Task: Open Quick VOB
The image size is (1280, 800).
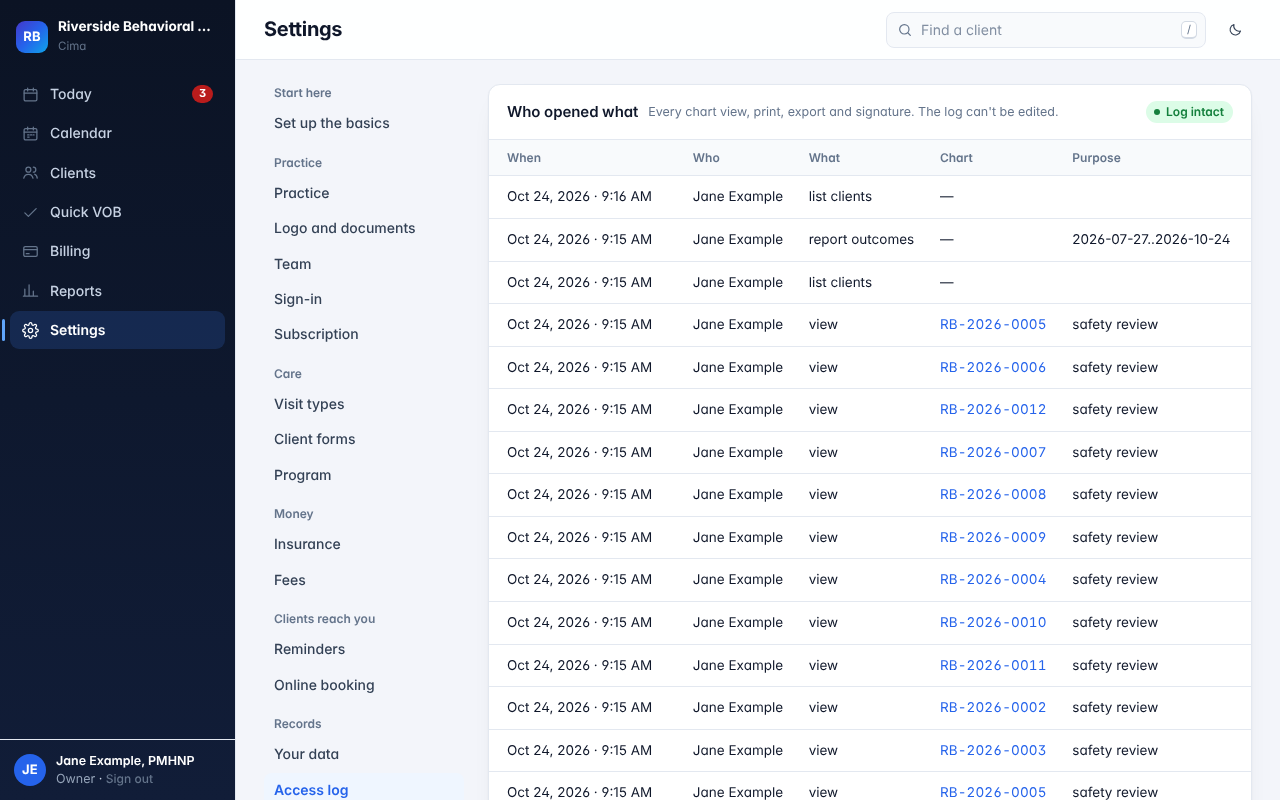Action: tap(117, 212)
